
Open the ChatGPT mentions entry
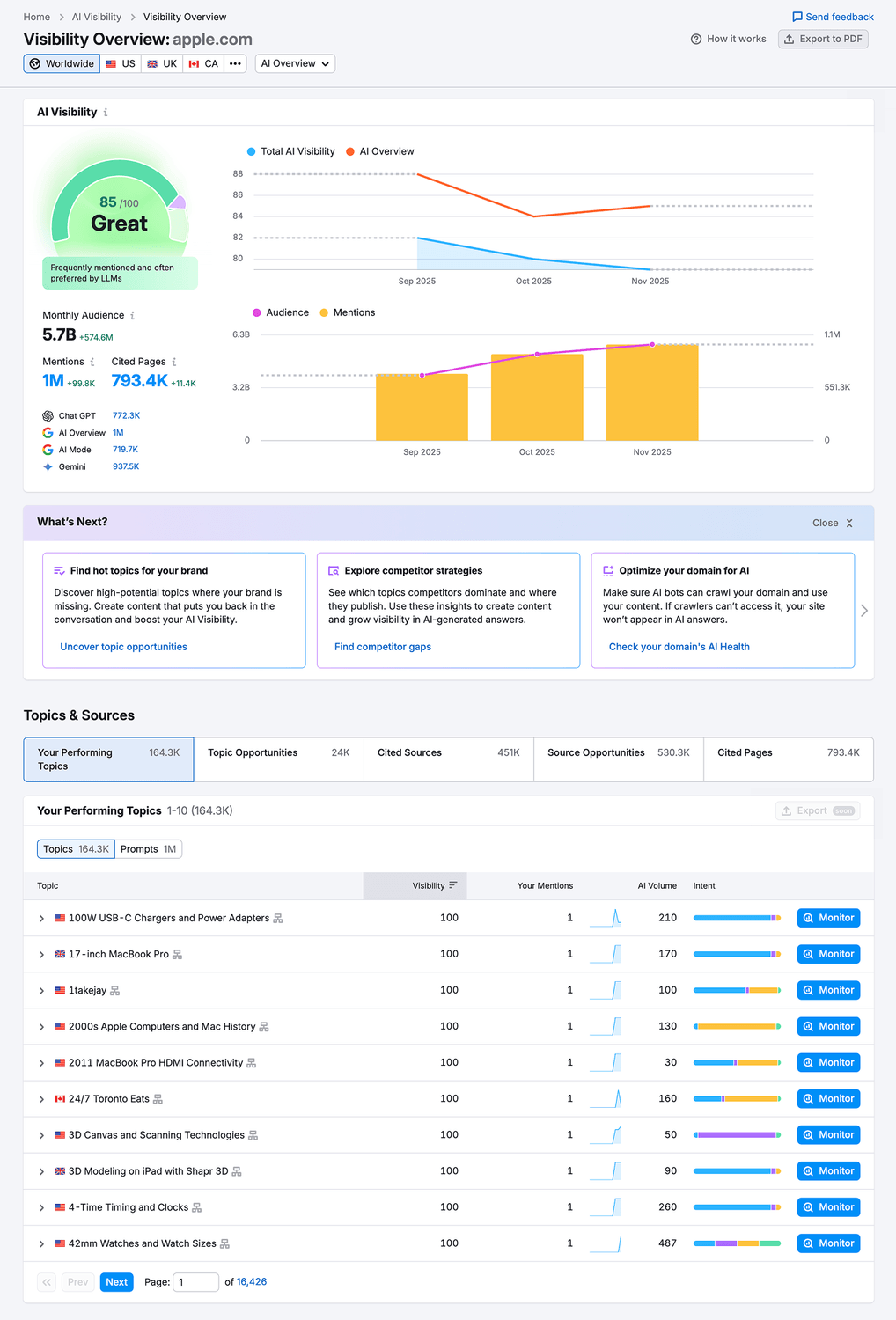[x=126, y=415]
